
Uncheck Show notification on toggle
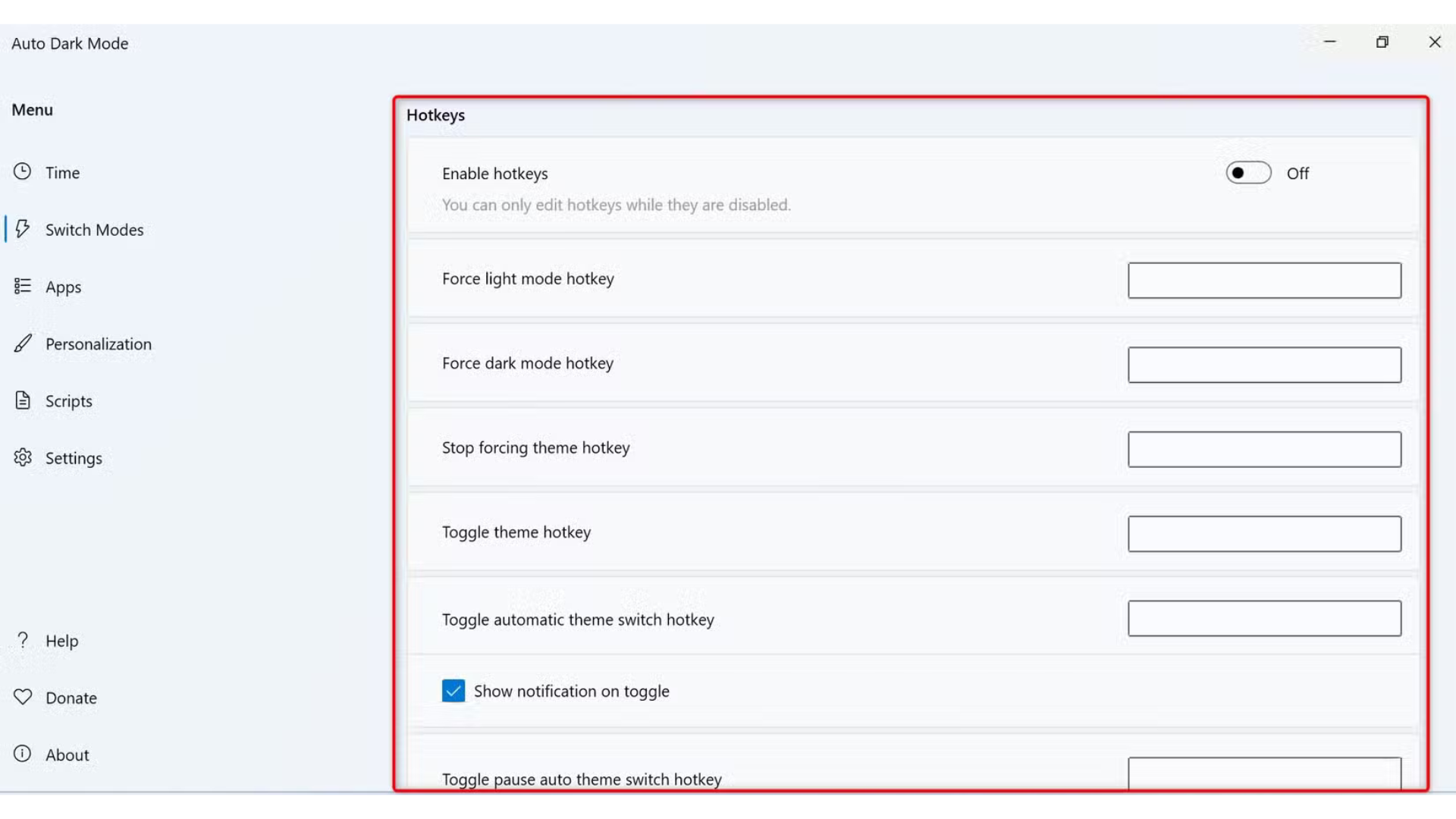[453, 691]
